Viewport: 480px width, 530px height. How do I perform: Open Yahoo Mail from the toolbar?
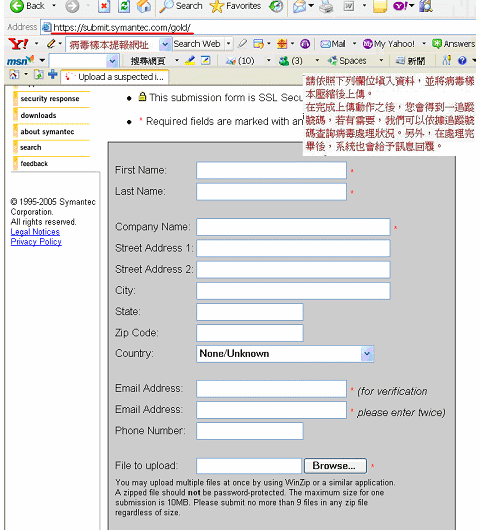[333, 44]
